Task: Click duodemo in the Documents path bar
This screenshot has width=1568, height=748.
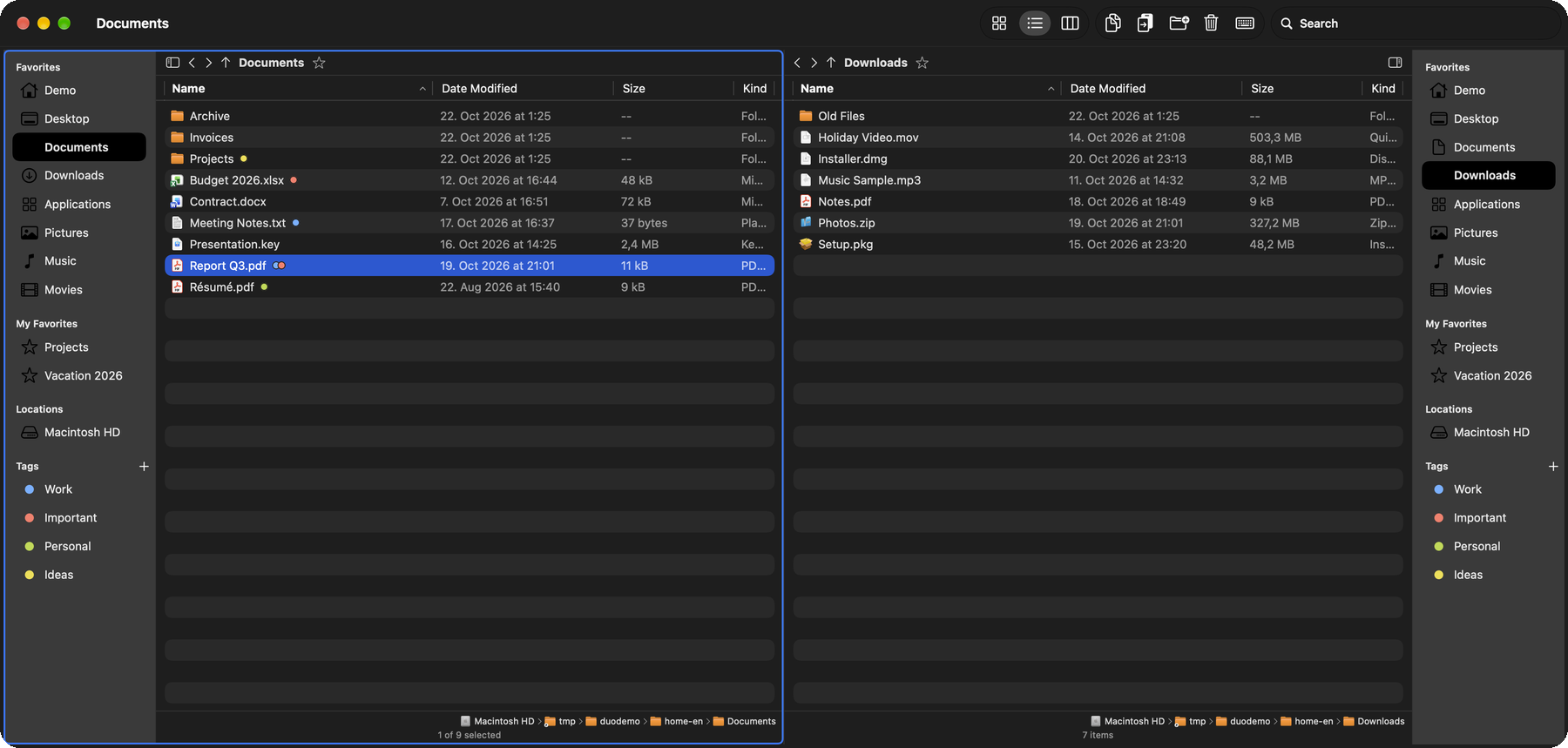Action: (613, 722)
